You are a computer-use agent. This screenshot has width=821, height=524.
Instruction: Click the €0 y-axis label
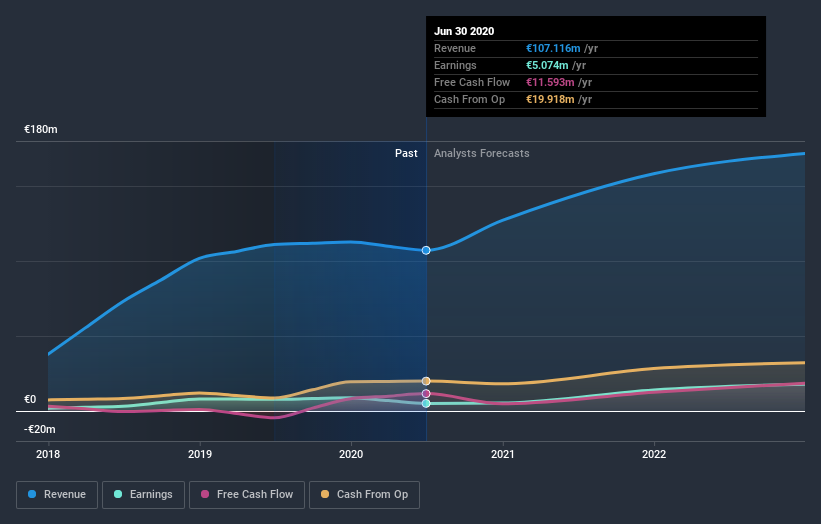[x=30, y=399]
